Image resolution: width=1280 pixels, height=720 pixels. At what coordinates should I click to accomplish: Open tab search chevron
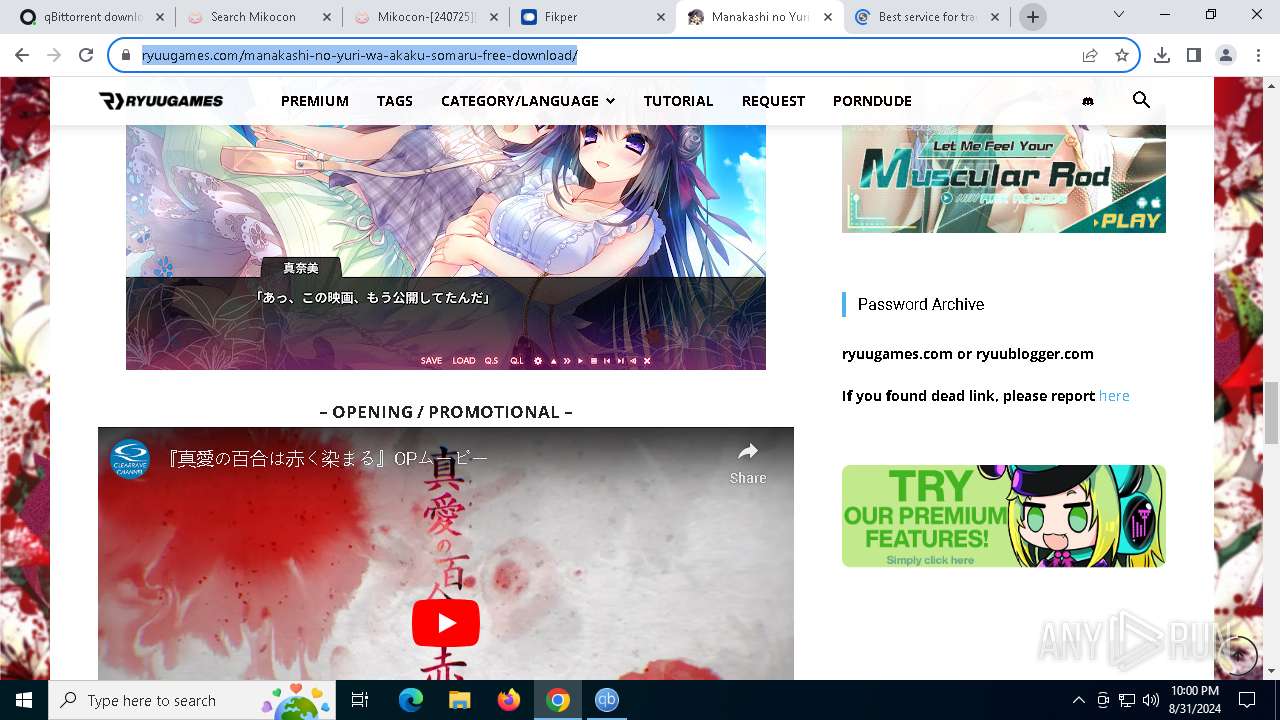point(1119,15)
